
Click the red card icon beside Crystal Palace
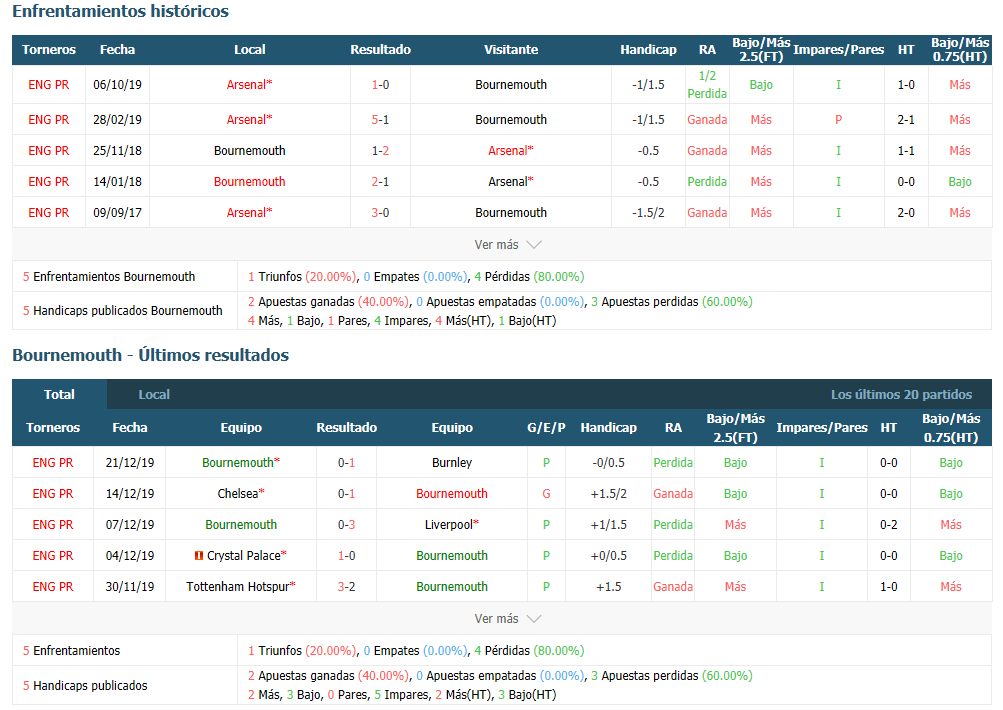[x=199, y=556]
